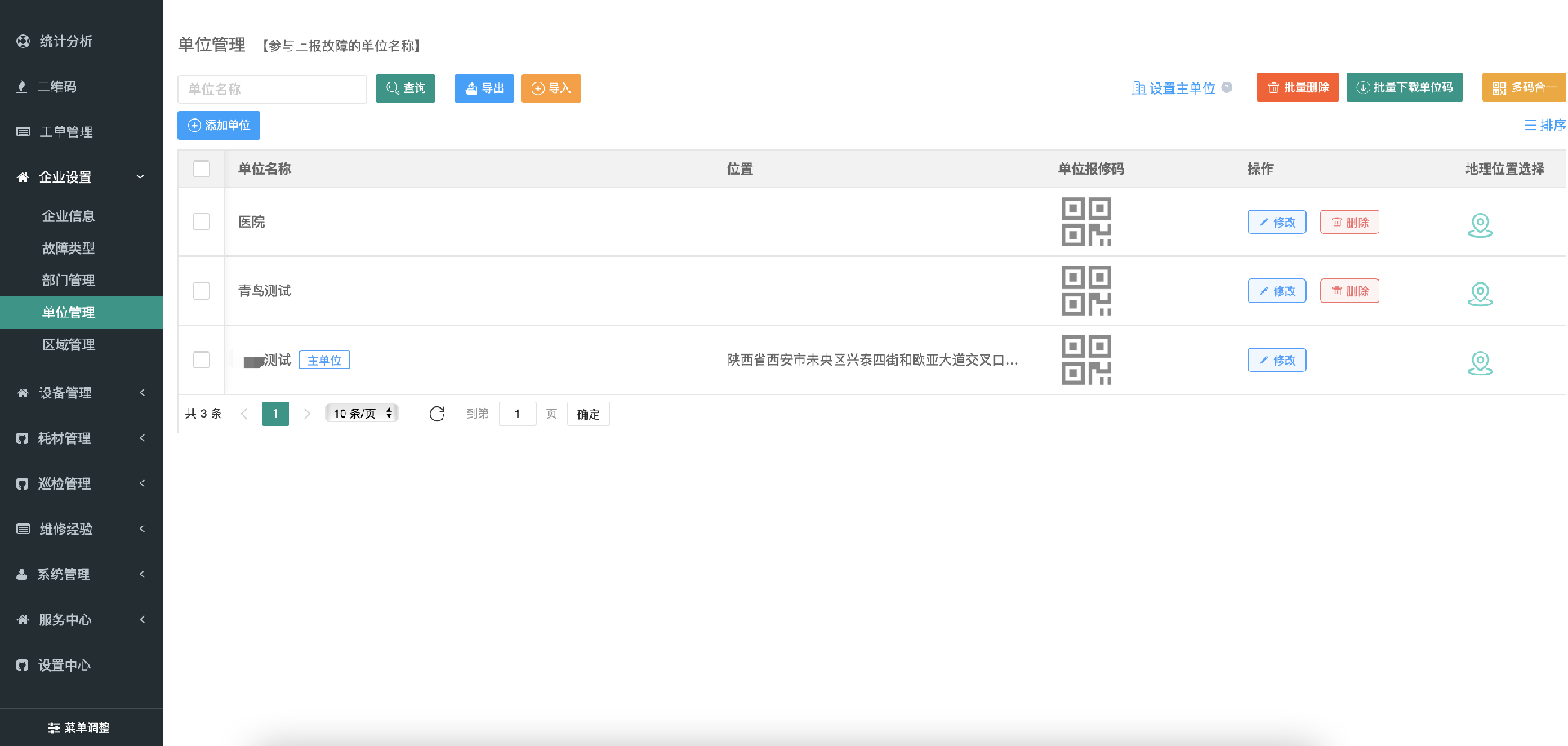Viewport: 1568px width, 746px height.
Task: Click the 添加单位 button
Action: point(218,125)
